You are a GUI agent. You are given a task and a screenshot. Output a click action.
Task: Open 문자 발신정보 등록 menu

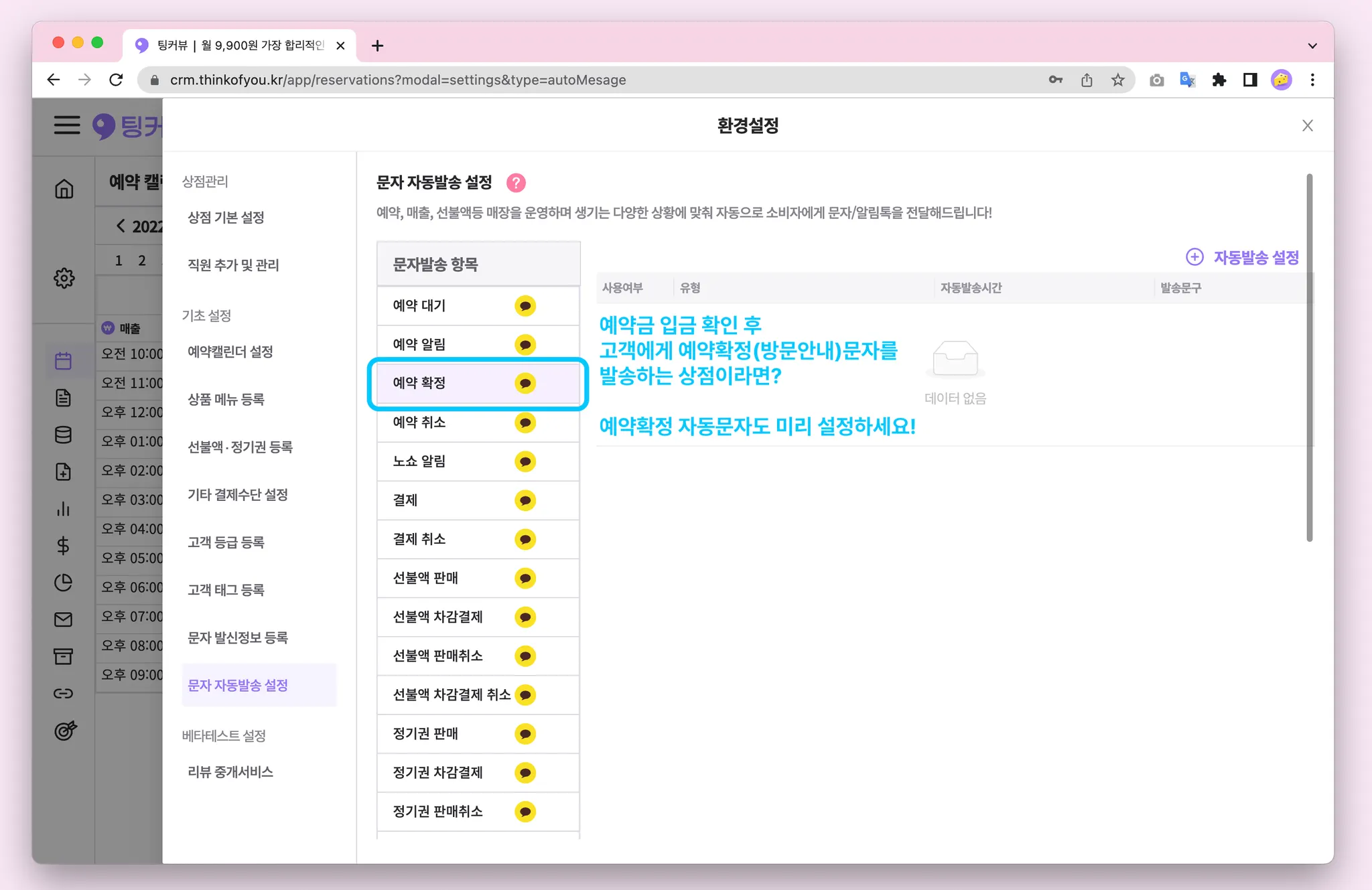[238, 638]
